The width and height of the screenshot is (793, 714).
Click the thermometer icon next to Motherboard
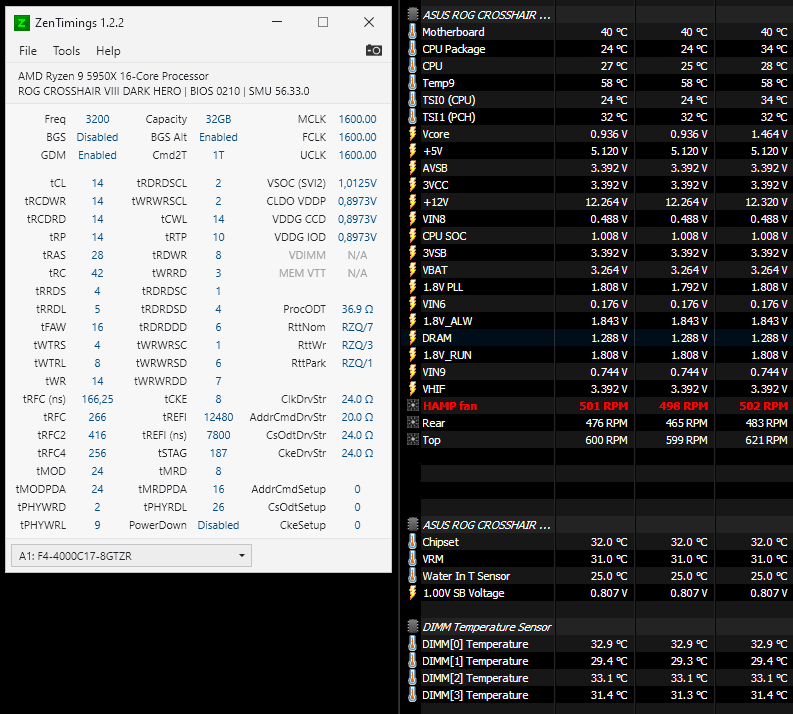pos(413,32)
